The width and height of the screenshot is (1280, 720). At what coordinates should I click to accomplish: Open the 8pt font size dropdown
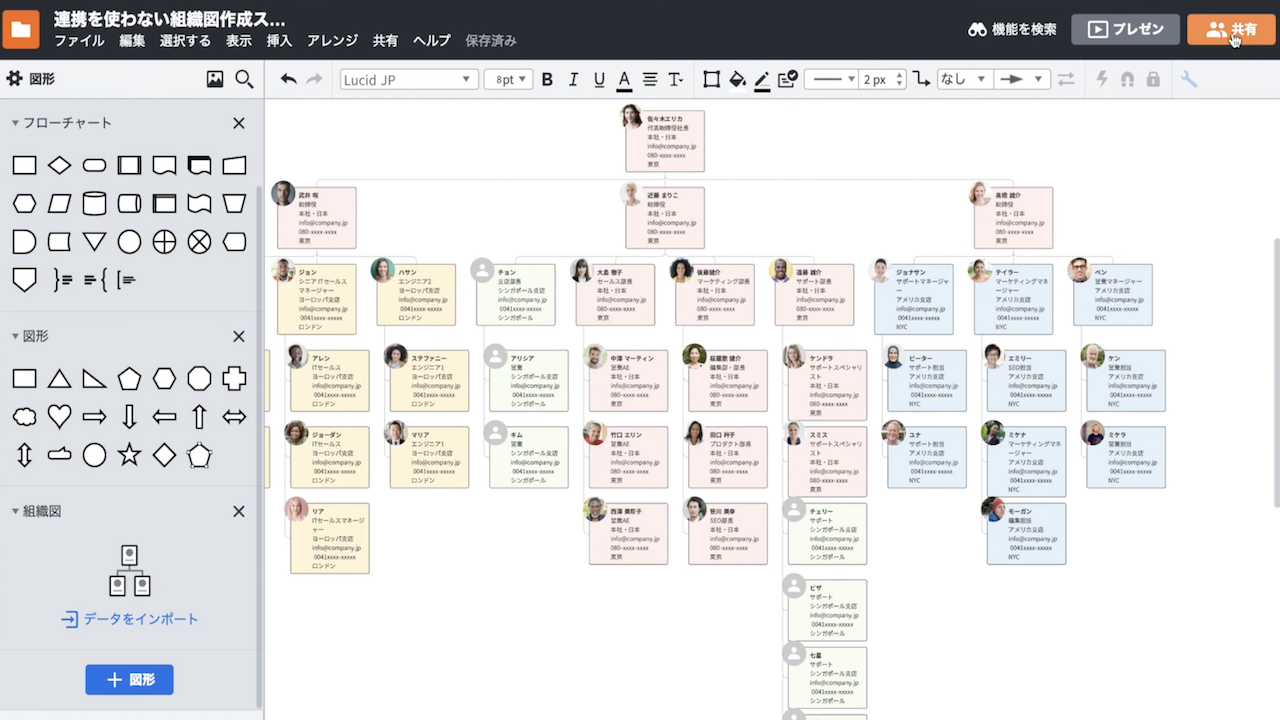(x=508, y=79)
